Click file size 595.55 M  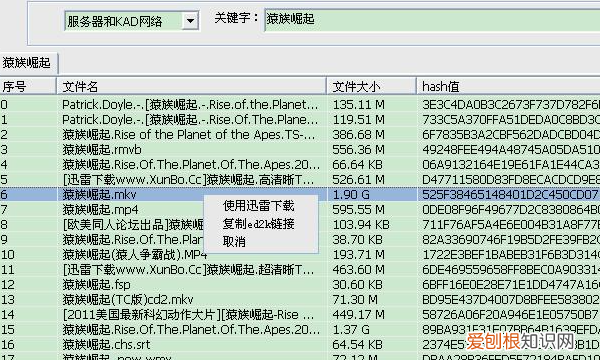359,210
